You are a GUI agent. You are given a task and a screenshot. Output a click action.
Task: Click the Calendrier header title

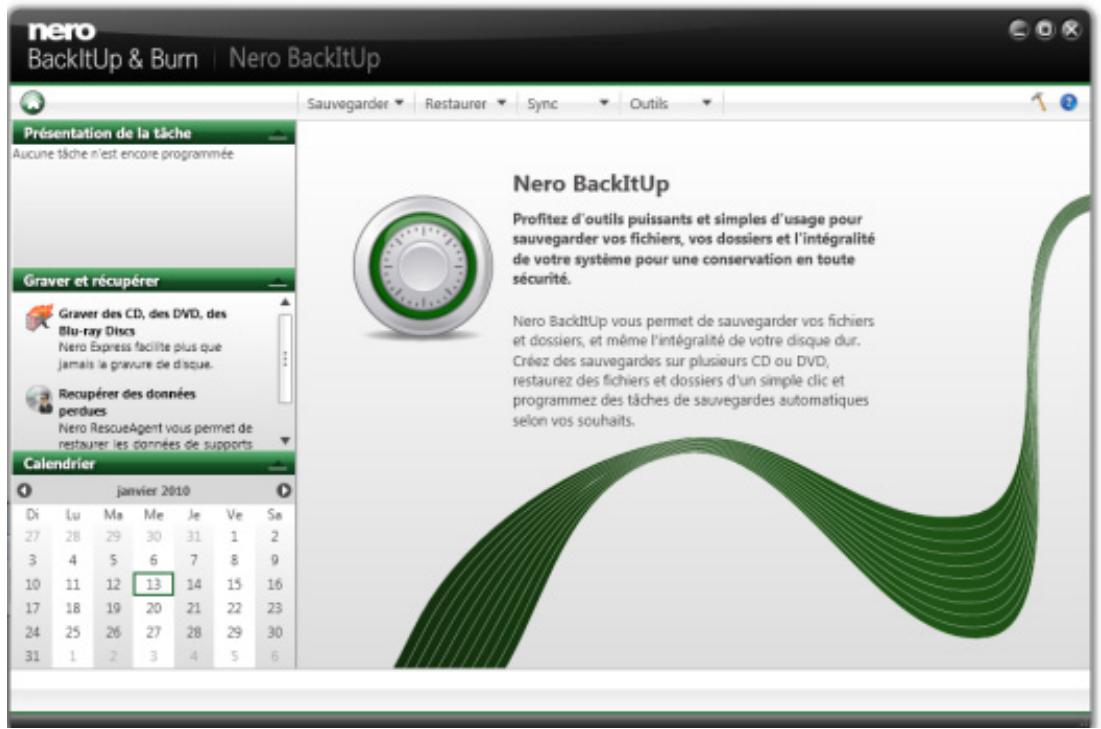(59, 464)
